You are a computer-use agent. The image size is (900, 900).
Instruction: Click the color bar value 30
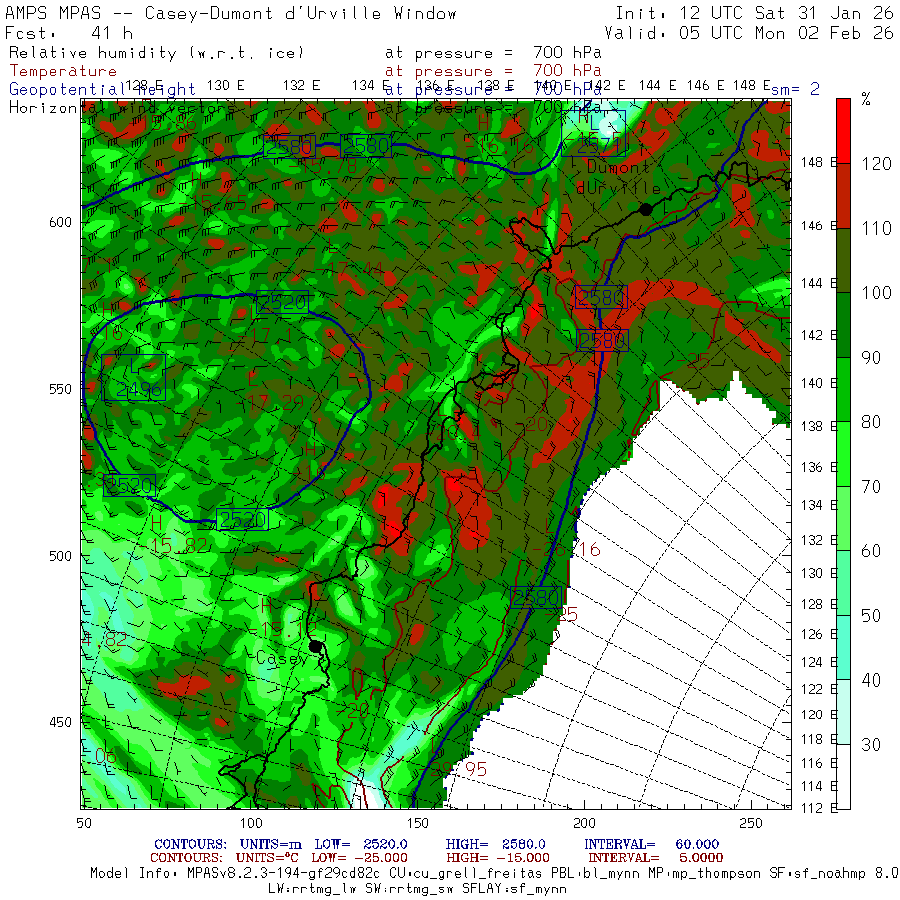click(871, 744)
